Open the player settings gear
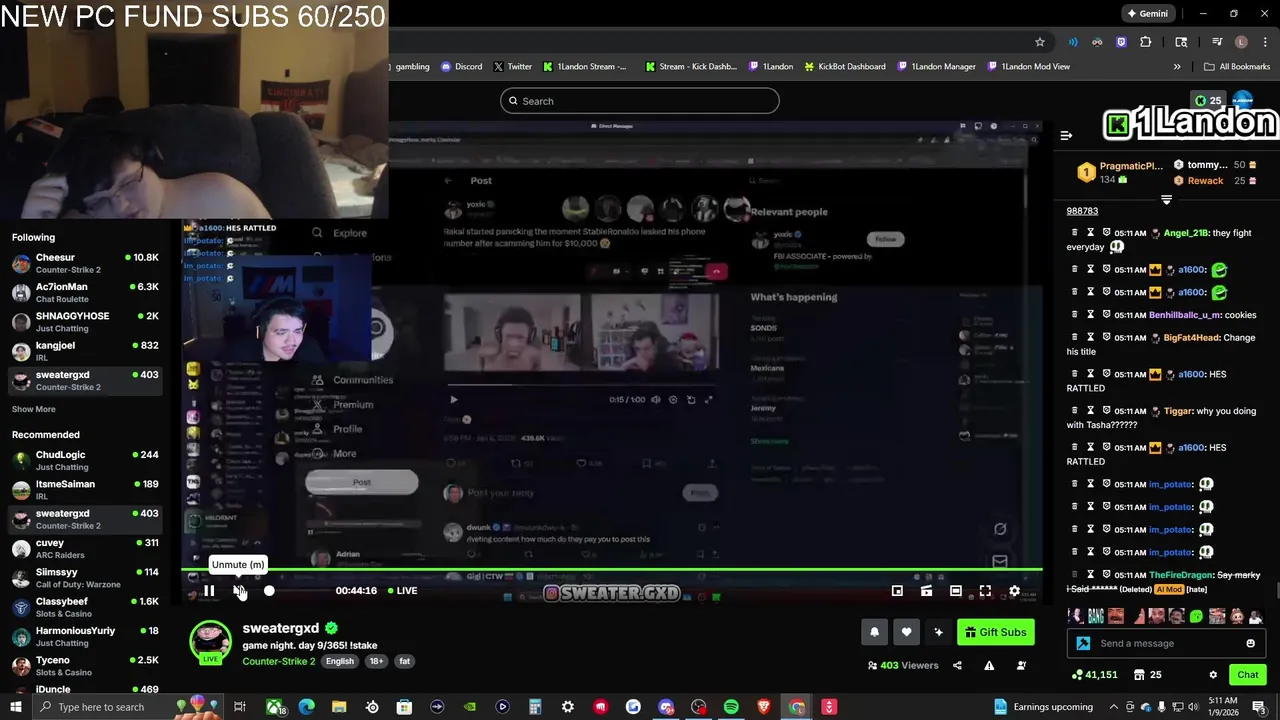The image size is (1280, 720). [x=1014, y=591]
